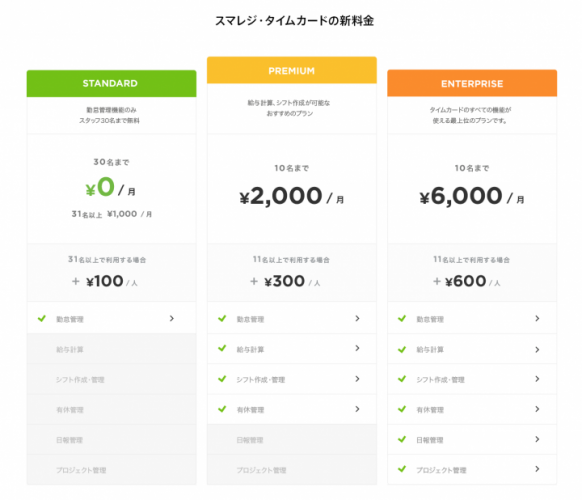
Task: Click the 11名以上で利用する場合 text in PREMIUM
Action: 291,259
